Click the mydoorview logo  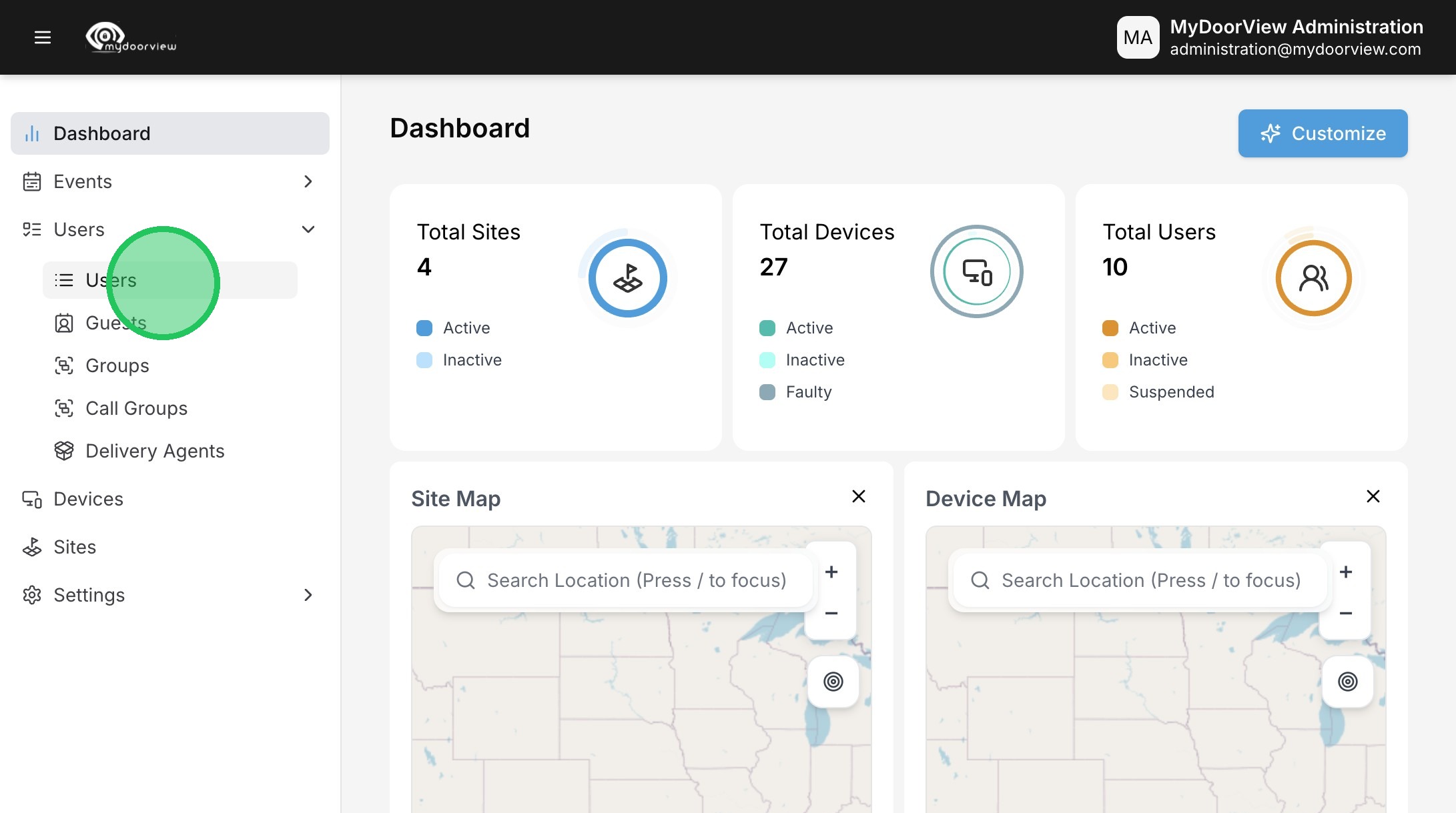tap(131, 37)
